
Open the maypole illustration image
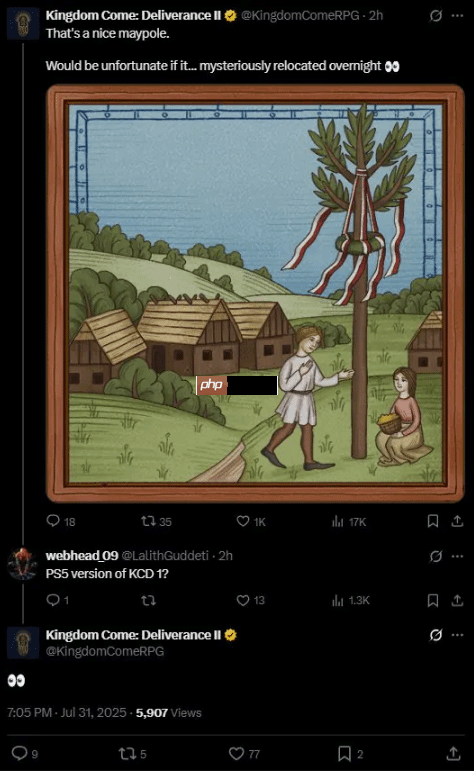point(255,294)
